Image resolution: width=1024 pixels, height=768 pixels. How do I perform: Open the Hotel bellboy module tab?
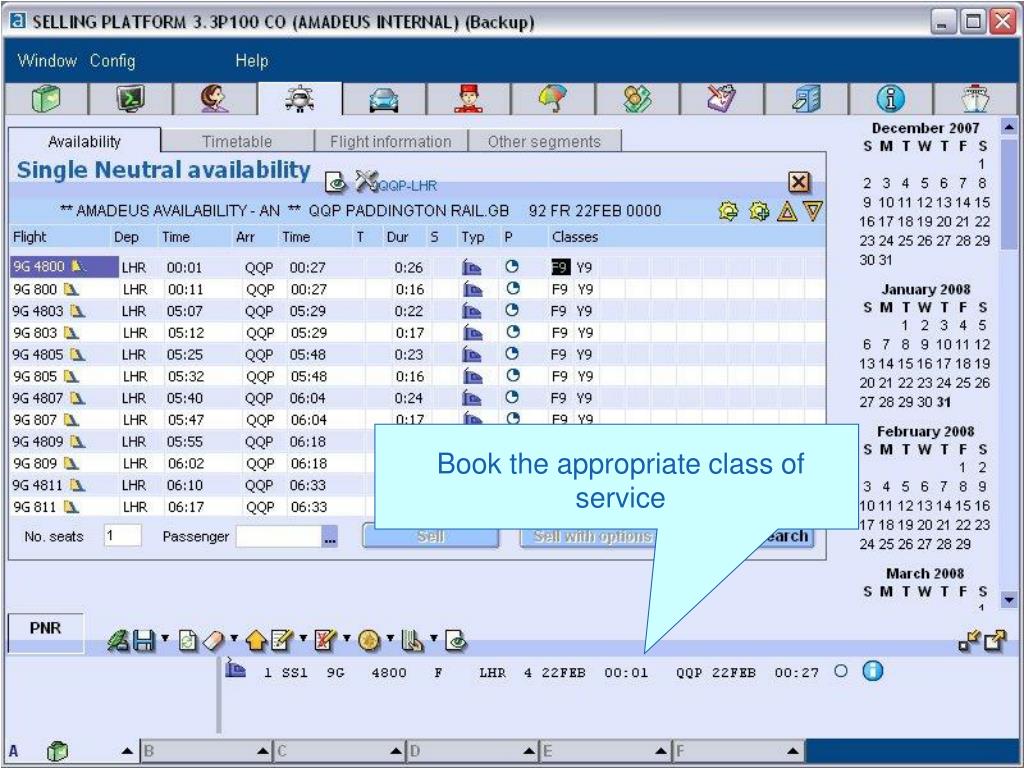point(468,99)
